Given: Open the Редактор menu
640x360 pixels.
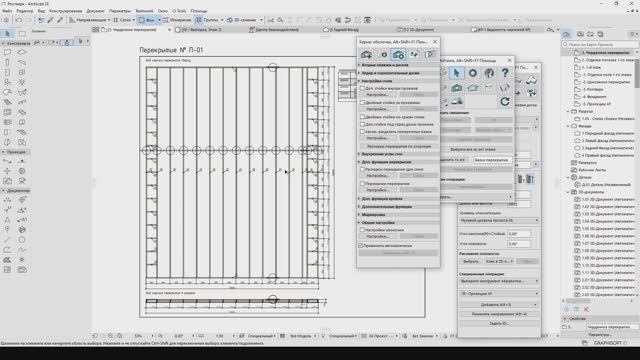Looking at the screenshot, I should tap(24, 11).
